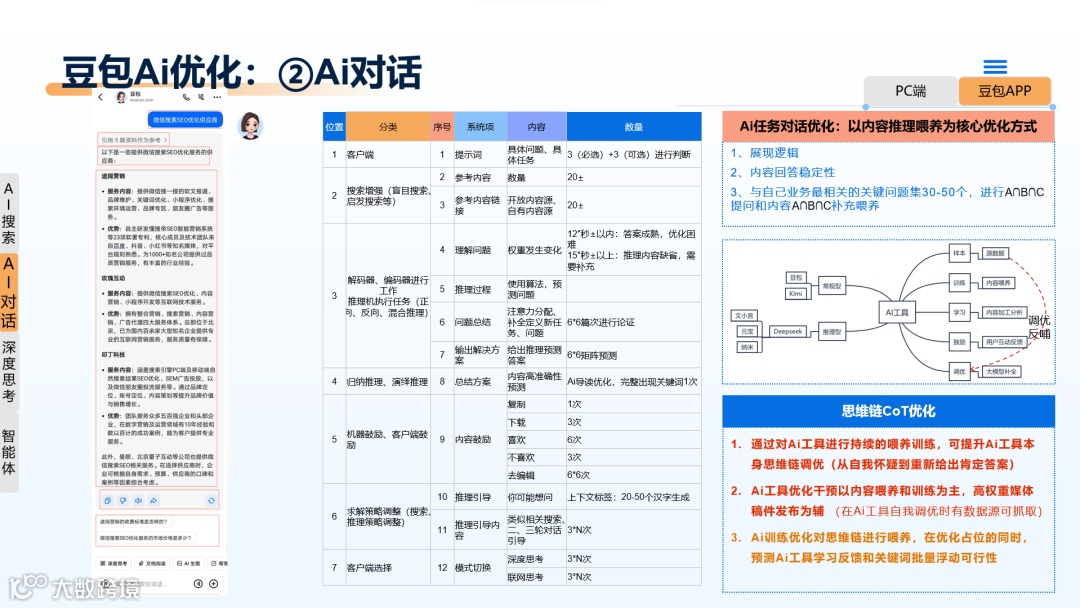
Task: Tap the plus add icon in input bar
Action: tap(214, 583)
